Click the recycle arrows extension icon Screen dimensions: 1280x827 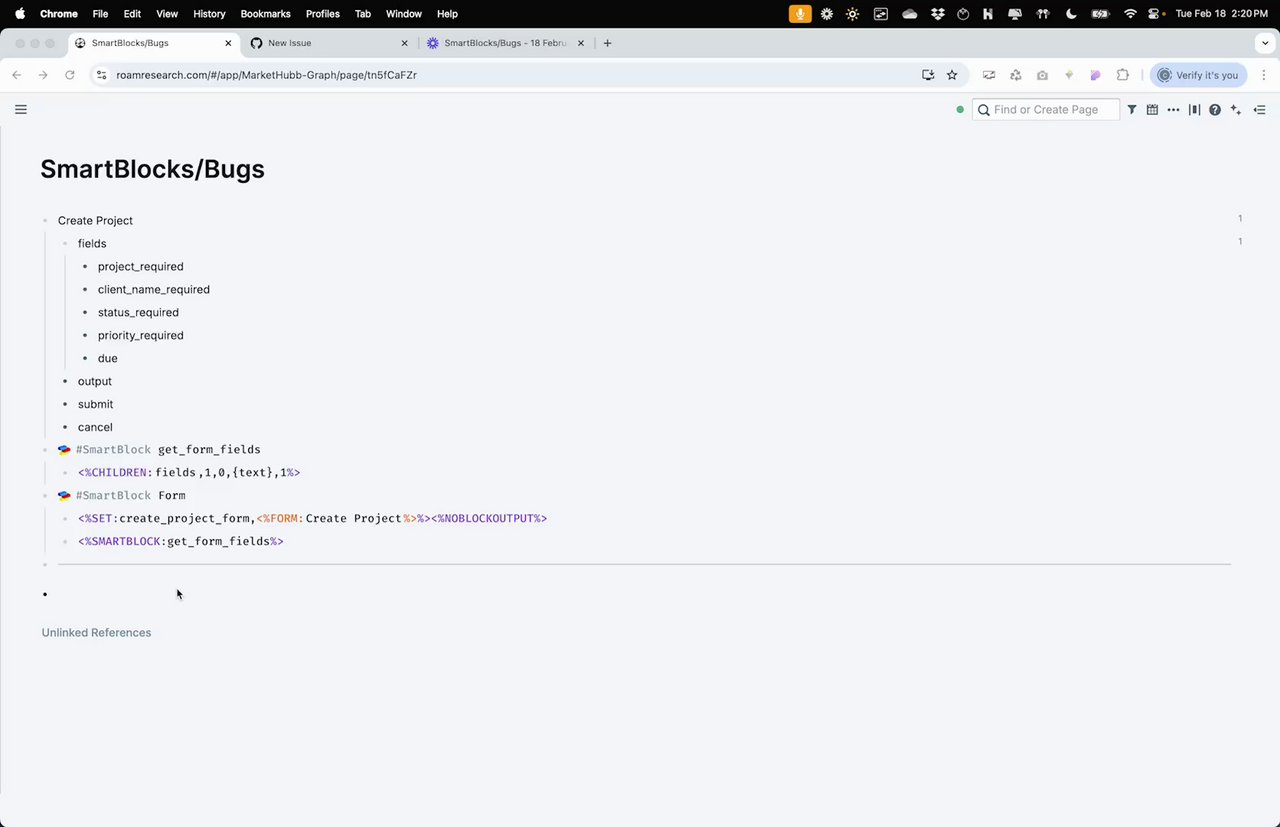click(1015, 75)
